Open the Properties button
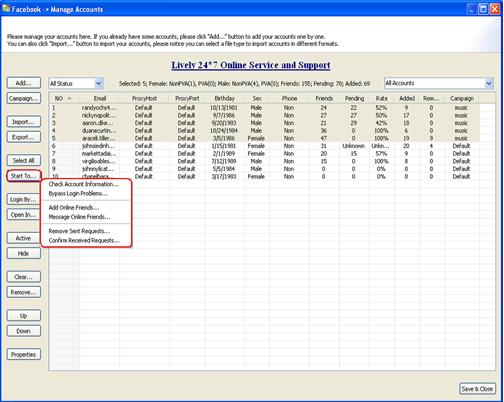The height and width of the screenshot is (402, 504). (24, 354)
